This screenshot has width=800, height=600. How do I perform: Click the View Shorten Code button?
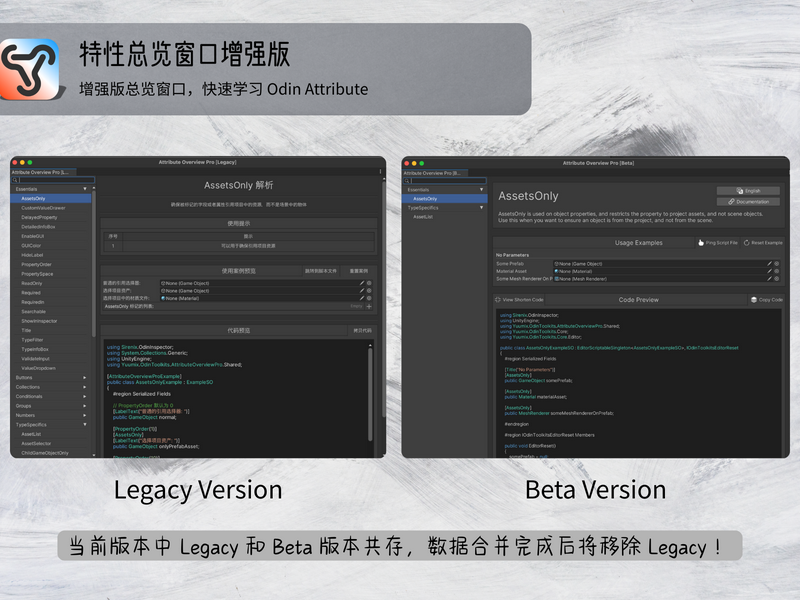pos(519,299)
